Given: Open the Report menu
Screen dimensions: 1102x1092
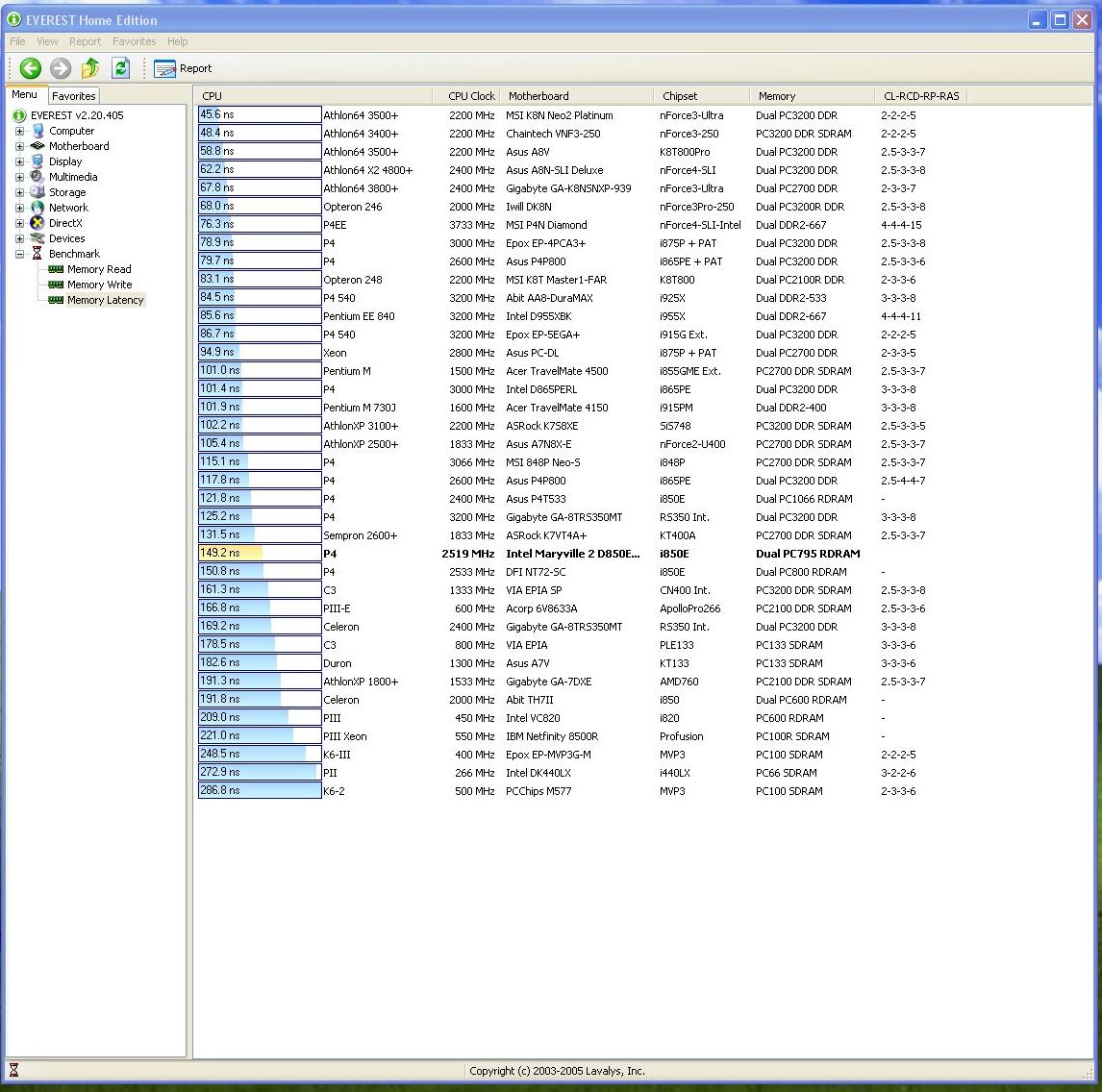Looking at the screenshot, I should click(x=85, y=41).
